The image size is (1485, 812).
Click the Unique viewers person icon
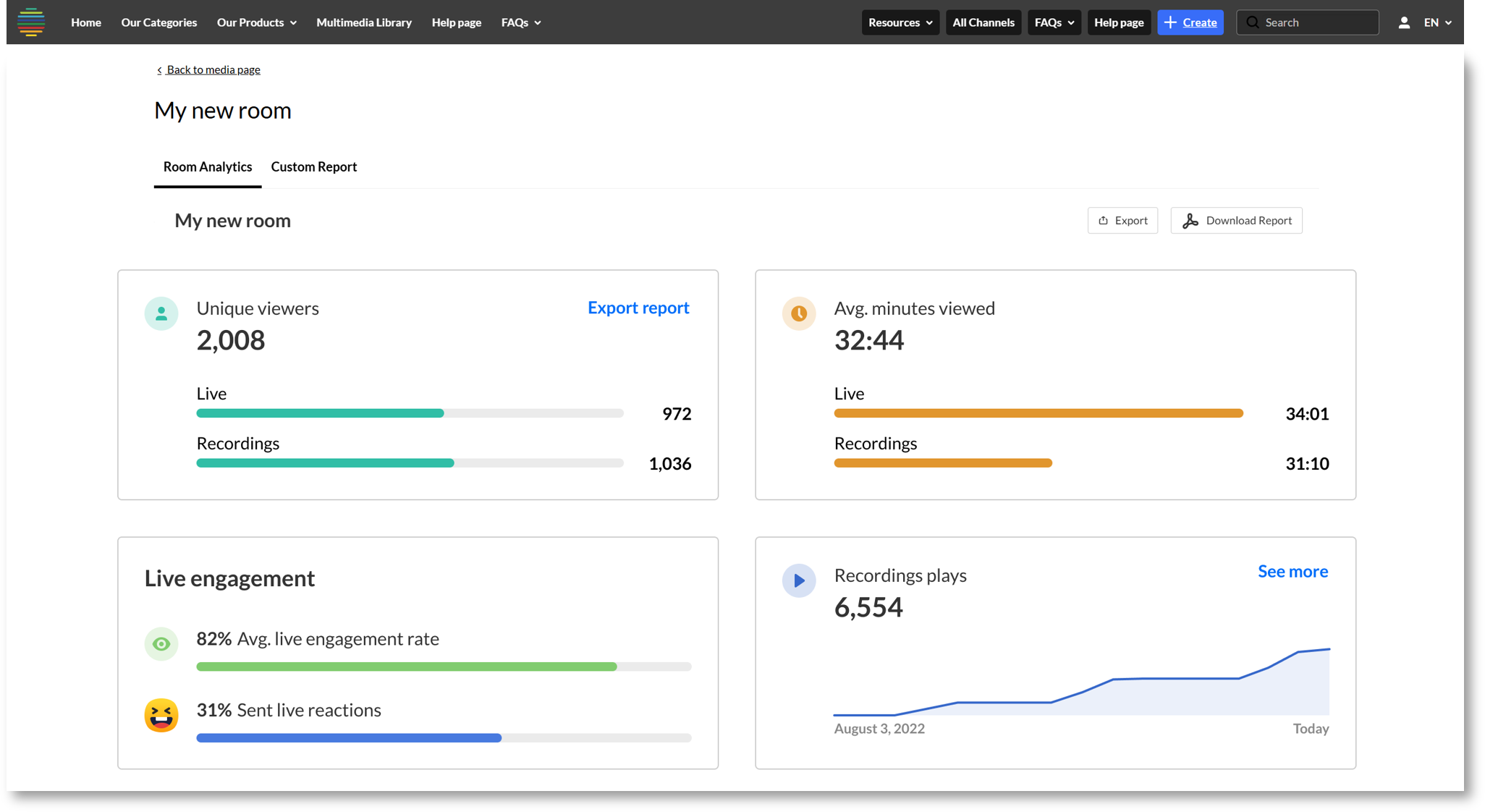[161, 313]
